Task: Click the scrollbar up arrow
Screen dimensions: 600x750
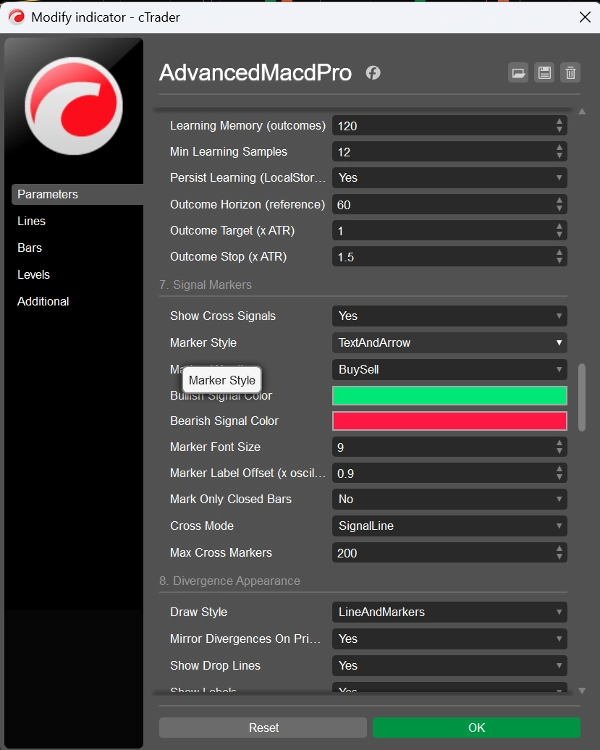Action: coord(582,111)
